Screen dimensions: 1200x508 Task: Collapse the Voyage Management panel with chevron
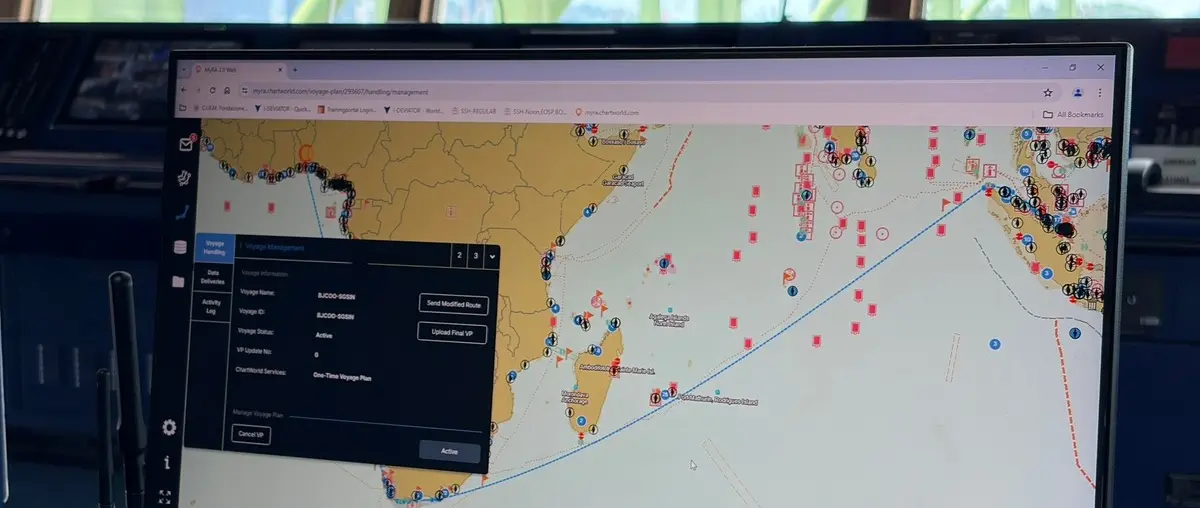[x=491, y=257]
